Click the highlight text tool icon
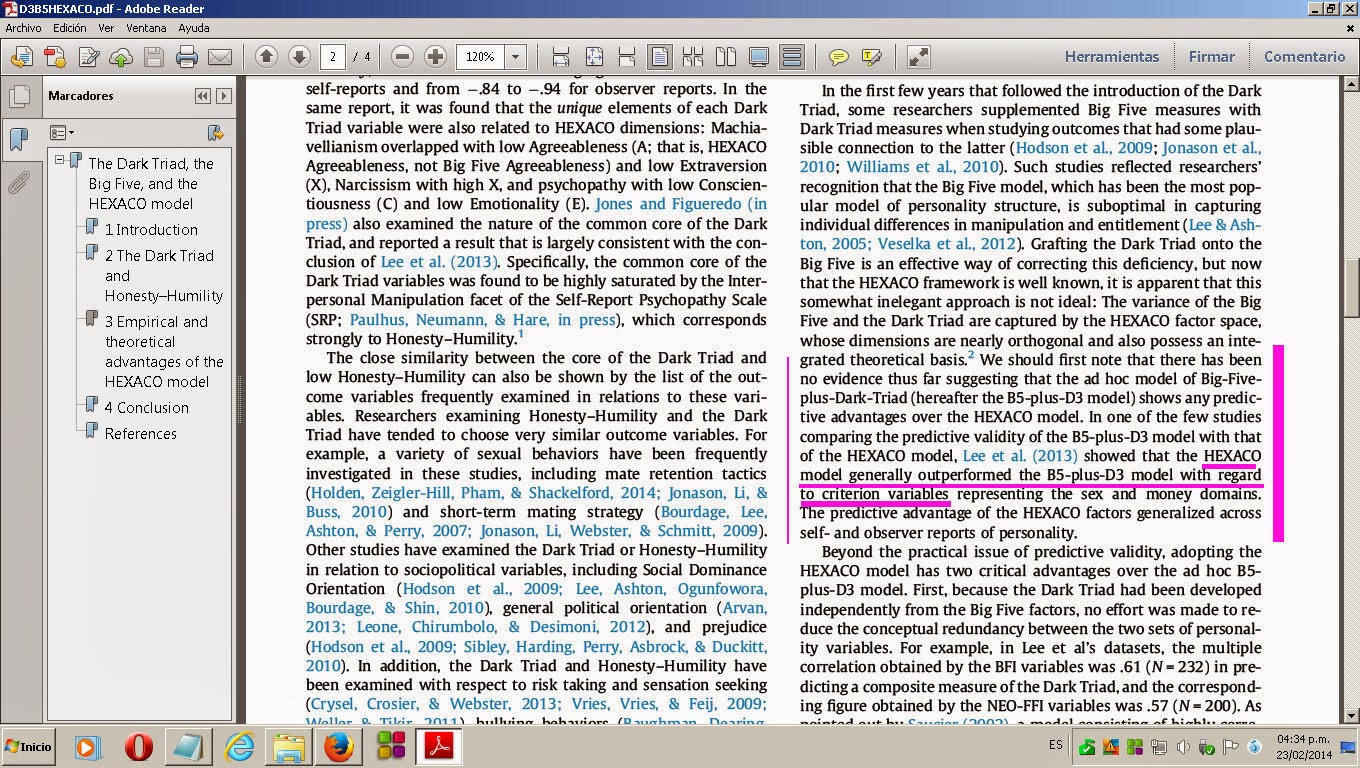 point(871,57)
